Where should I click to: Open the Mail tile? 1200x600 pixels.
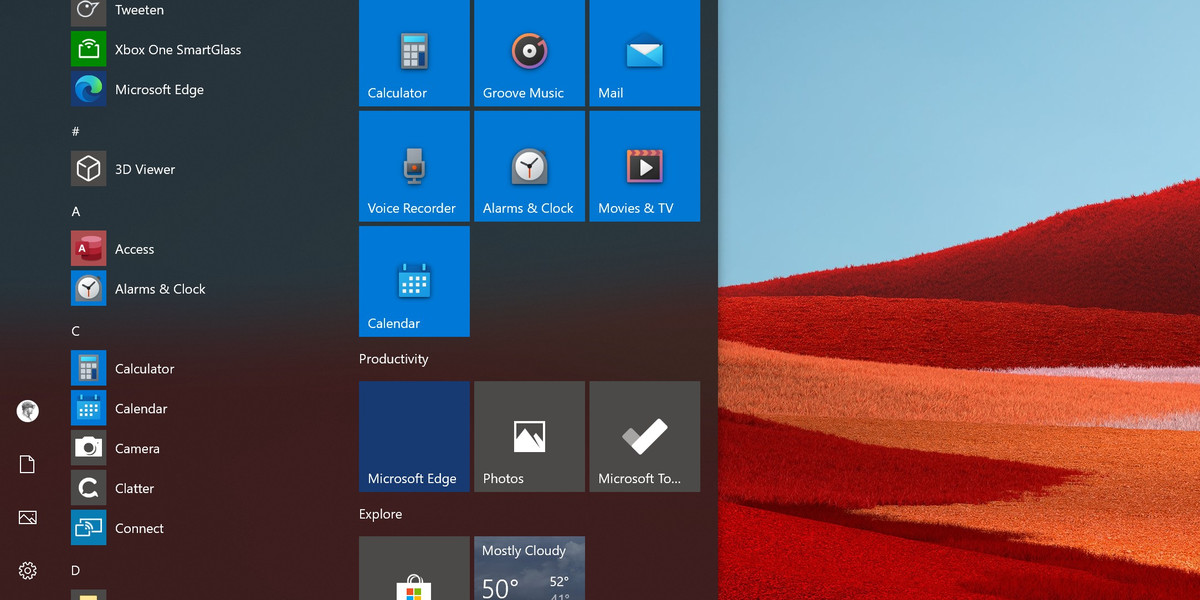point(644,53)
